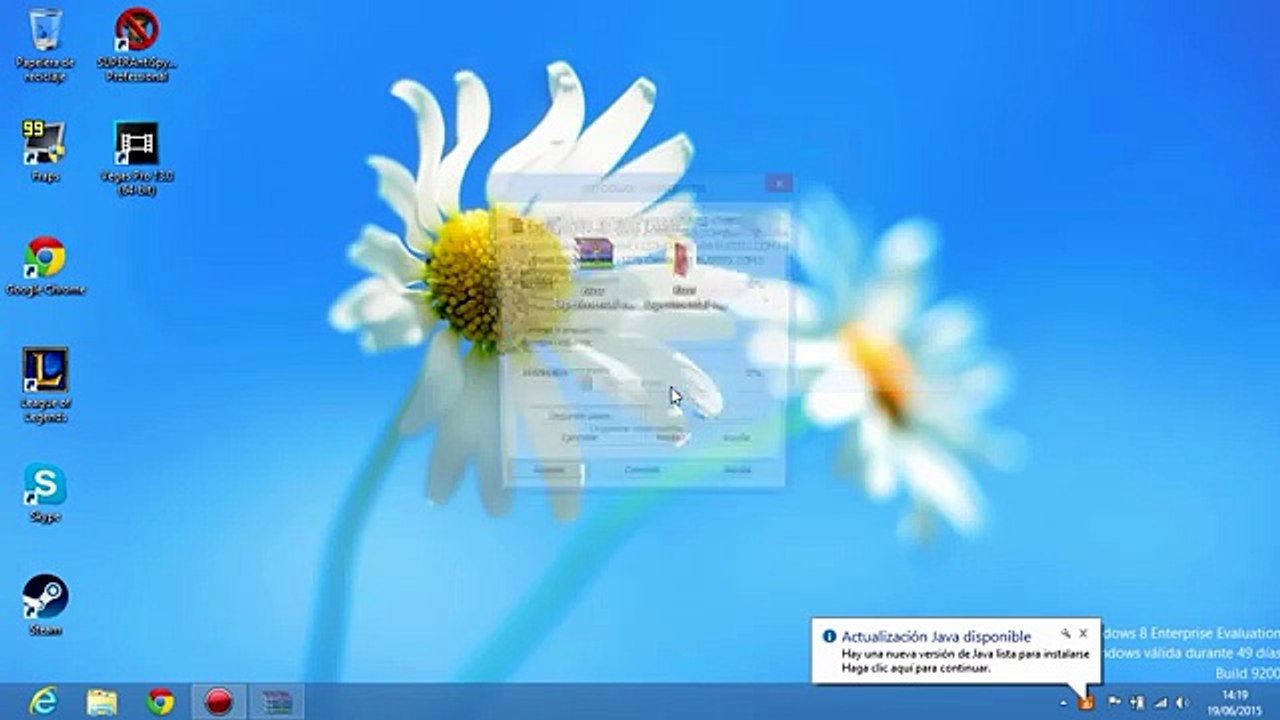Switch to the WinRAR taskbar window
Screen dimensions: 1280x720
pyautogui.click(x=277, y=702)
